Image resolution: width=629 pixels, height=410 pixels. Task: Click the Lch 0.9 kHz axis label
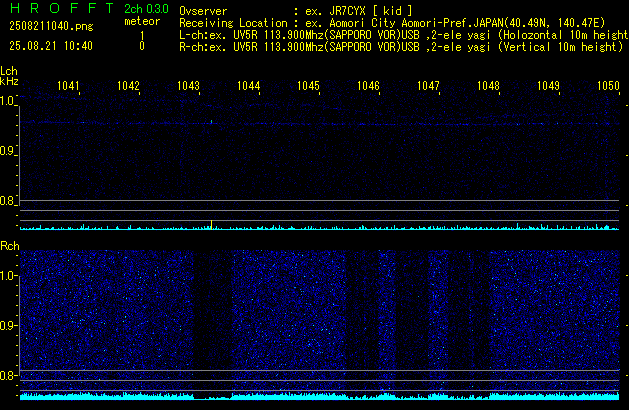pos(7,151)
